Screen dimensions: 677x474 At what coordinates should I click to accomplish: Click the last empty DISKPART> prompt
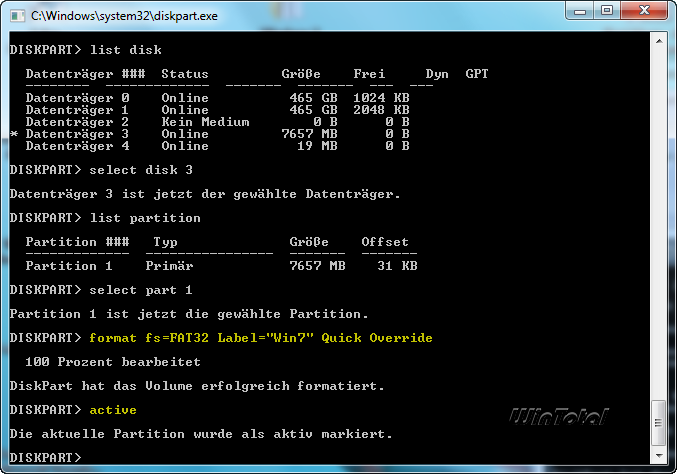pos(45,458)
